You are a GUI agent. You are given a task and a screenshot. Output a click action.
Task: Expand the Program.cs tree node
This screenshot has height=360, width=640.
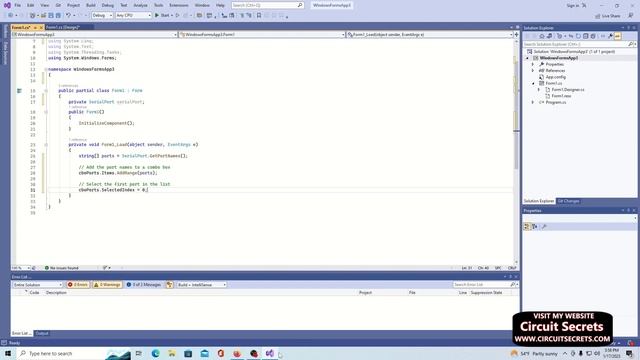click(x=533, y=102)
